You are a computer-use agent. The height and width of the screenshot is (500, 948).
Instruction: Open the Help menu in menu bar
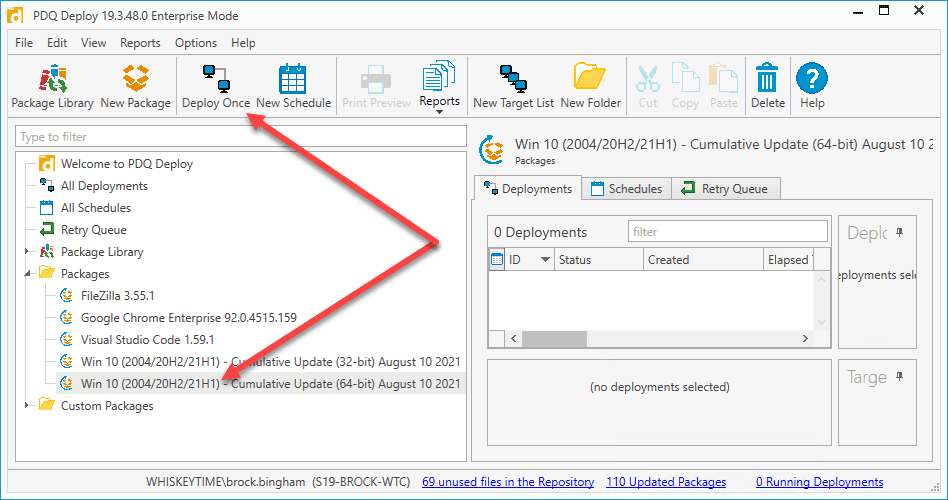coord(243,43)
